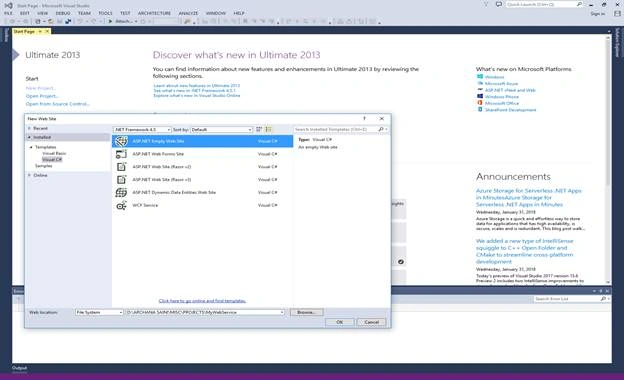Expand the Recent node in dialog tree
The width and height of the screenshot is (624, 380).
pos(29,128)
